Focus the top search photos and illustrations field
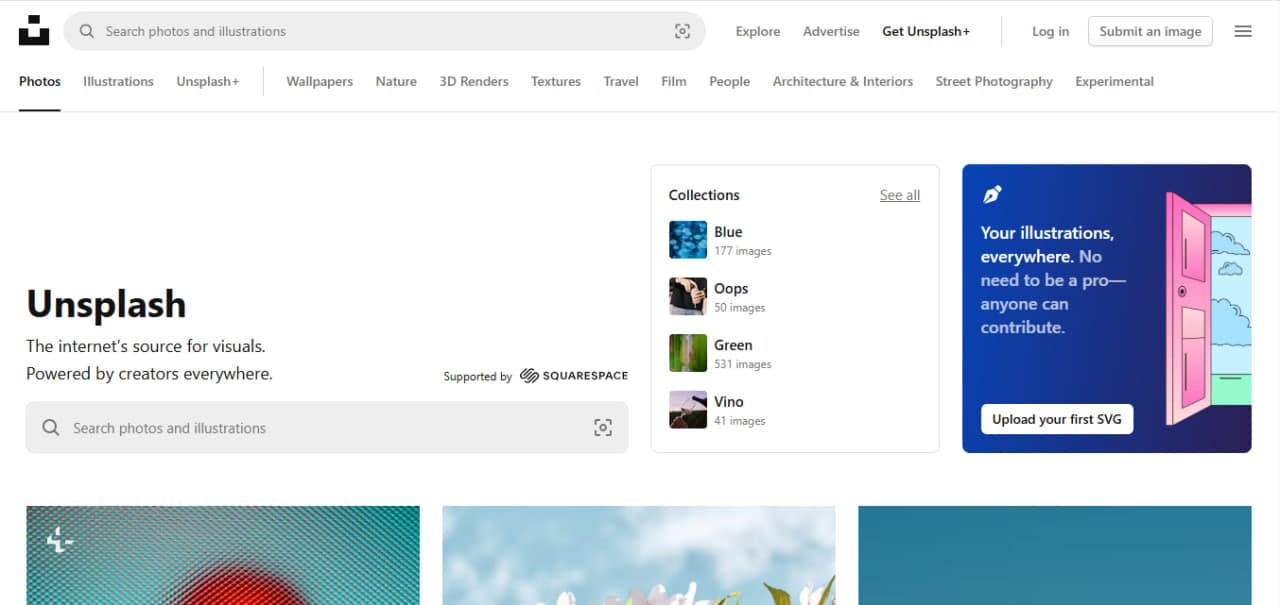This screenshot has width=1280, height=605. 384,31
